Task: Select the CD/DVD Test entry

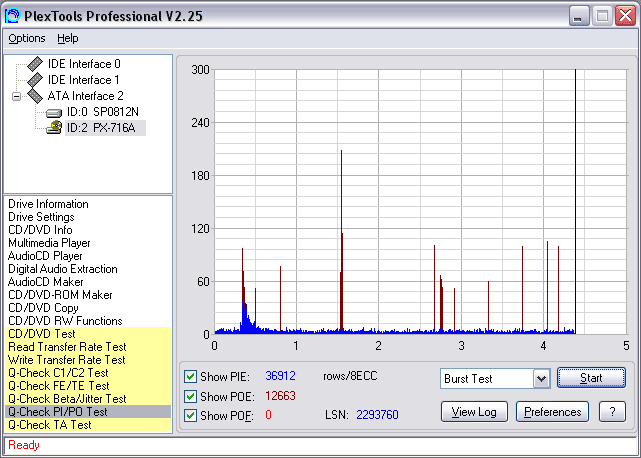Action: pyautogui.click(x=88, y=334)
